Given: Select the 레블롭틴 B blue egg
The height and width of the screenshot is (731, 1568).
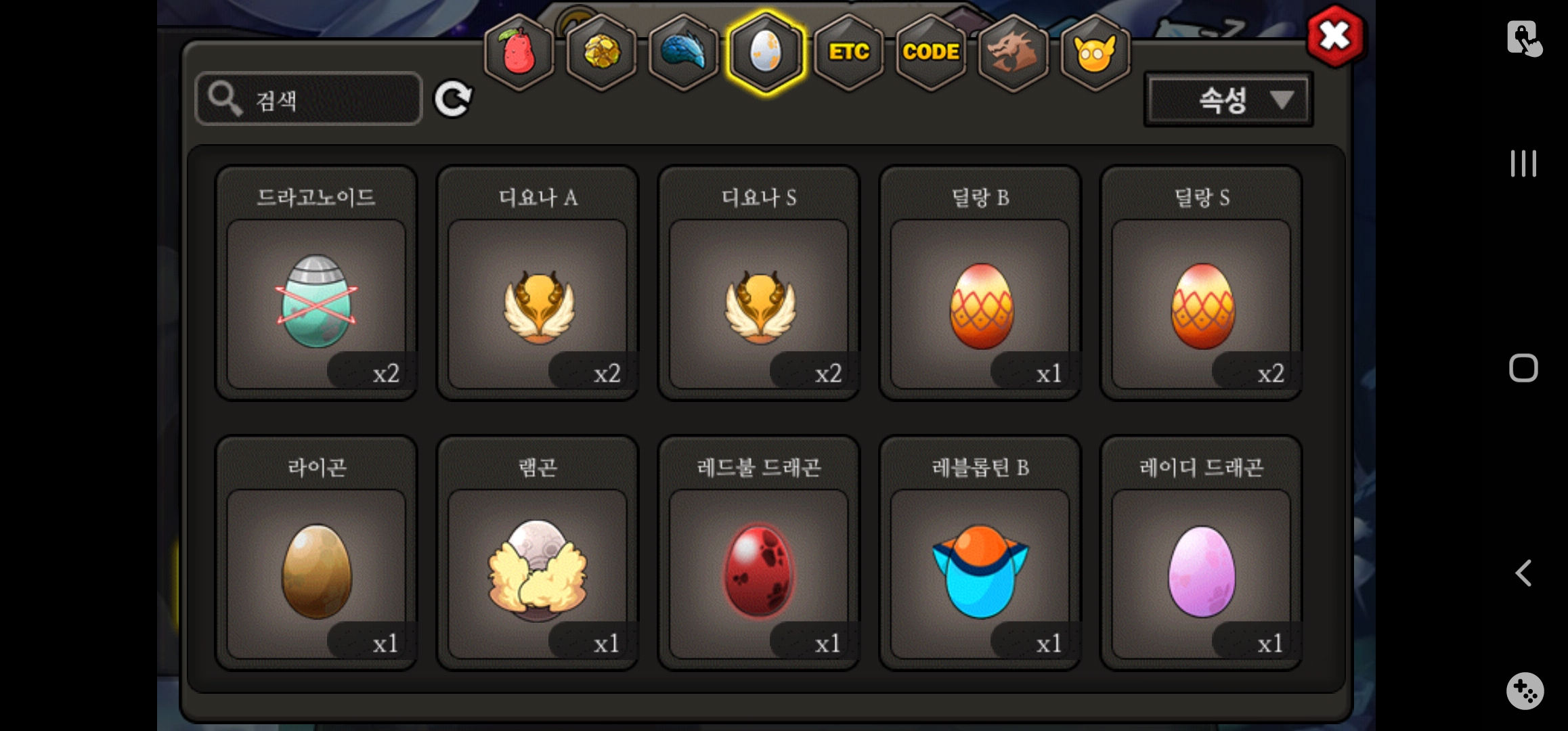Looking at the screenshot, I should coord(980,552).
